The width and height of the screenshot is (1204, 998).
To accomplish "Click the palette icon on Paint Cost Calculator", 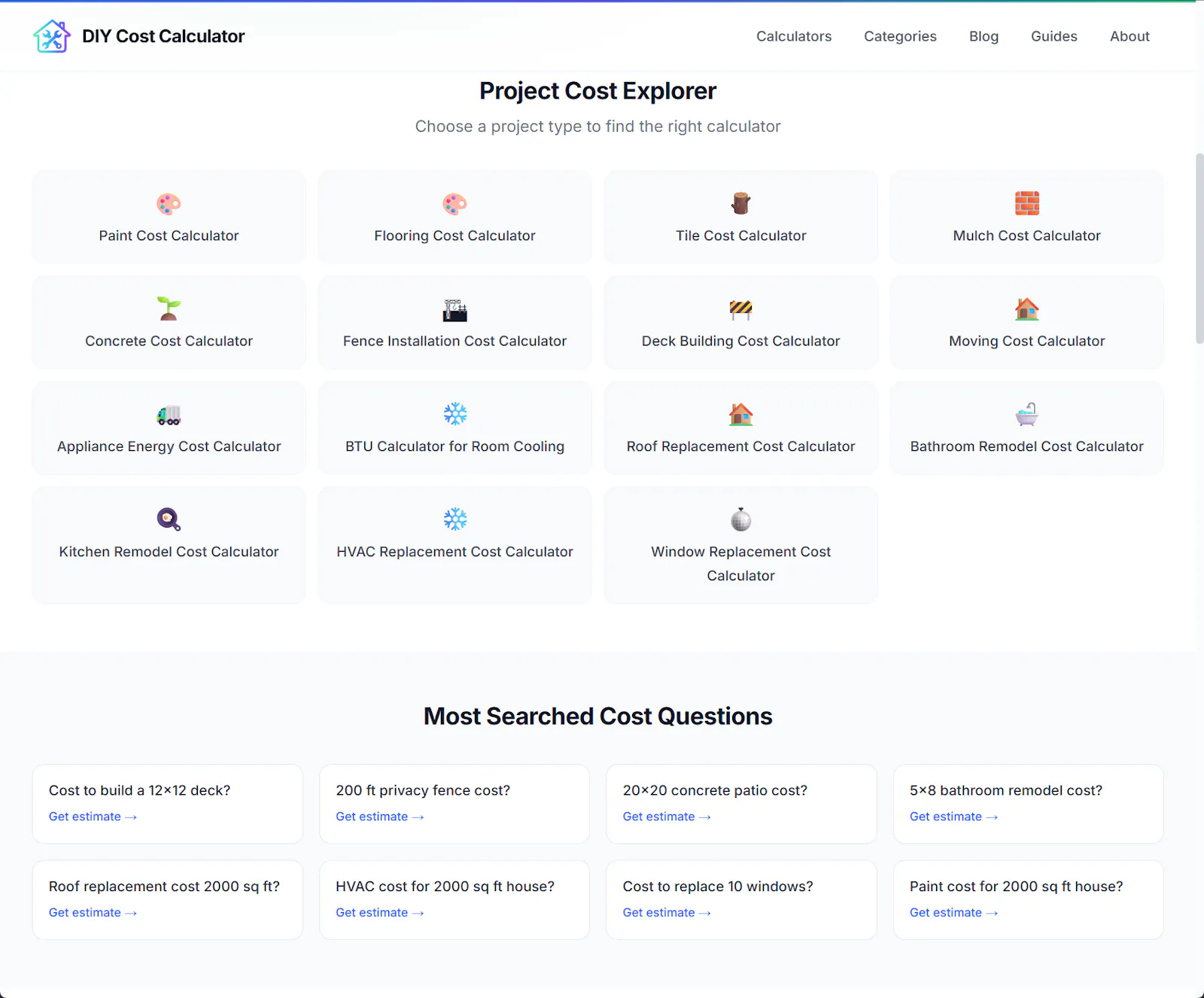I will click(x=169, y=204).
